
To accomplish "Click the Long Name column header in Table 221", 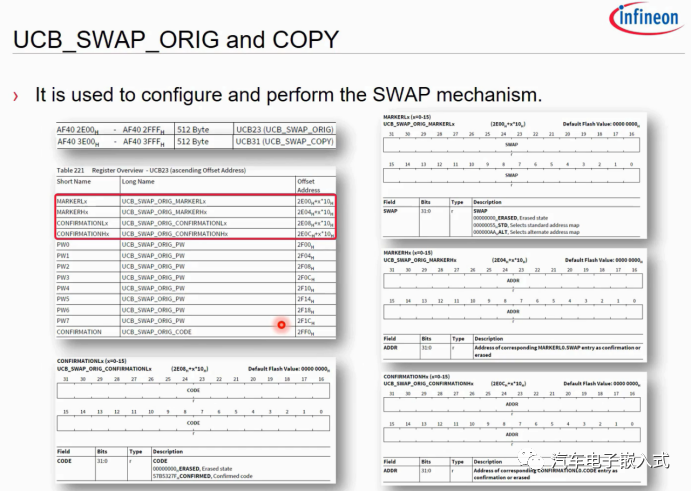I will [138, 181].
